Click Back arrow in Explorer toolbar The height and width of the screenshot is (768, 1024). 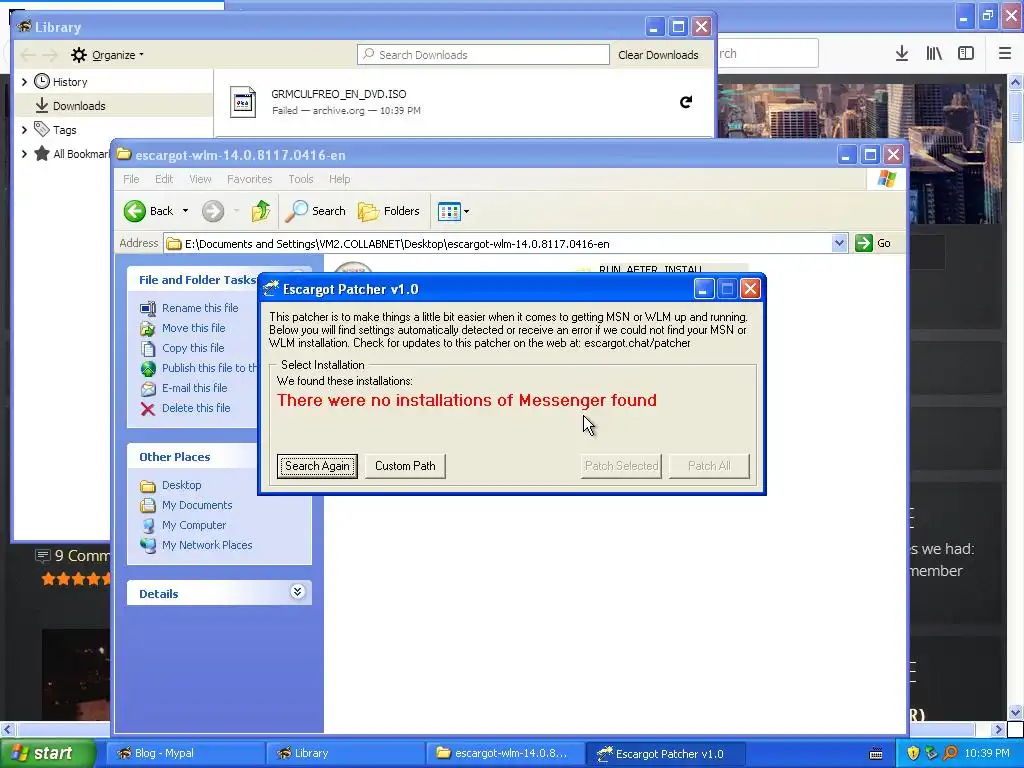(x=148, y=211)
